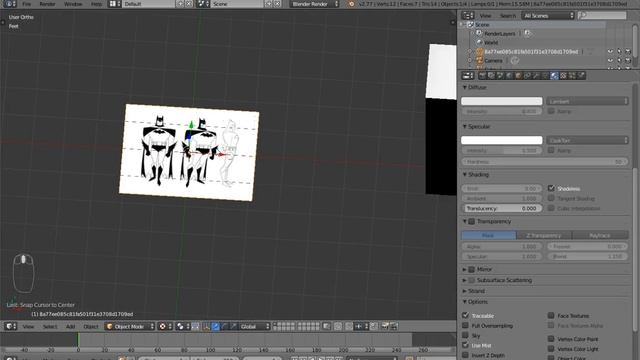Viewport: 640px width, 360px height.
Task: Enable Face Textures checkbox
Action: 551,316
